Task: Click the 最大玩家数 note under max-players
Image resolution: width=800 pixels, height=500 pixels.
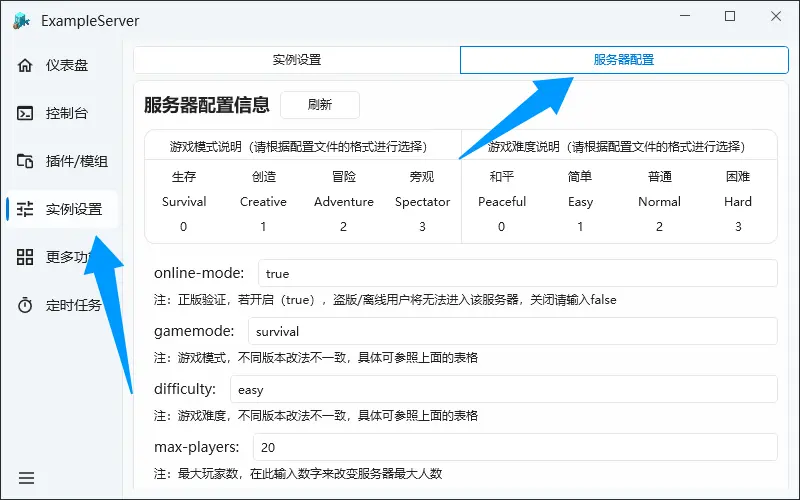Action: point(298,474)
